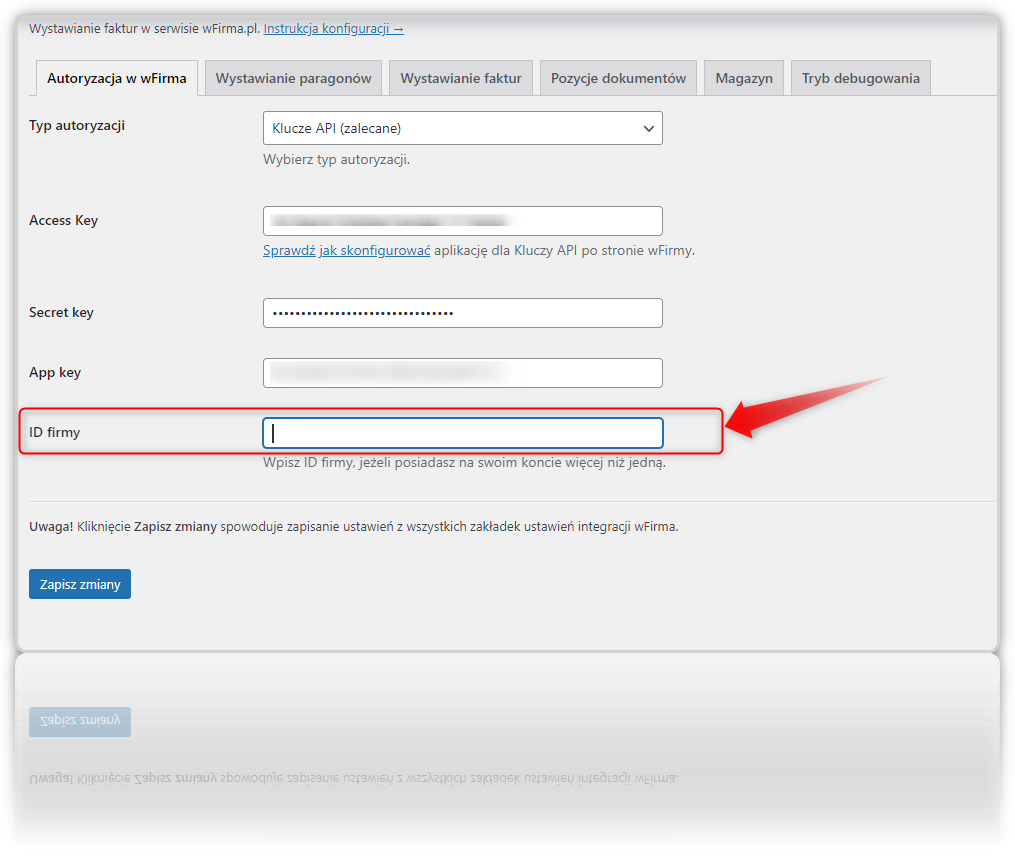Open the Autoryzacja w wFirma tab
Screen dimensions: 1015x859
point(117,78)
